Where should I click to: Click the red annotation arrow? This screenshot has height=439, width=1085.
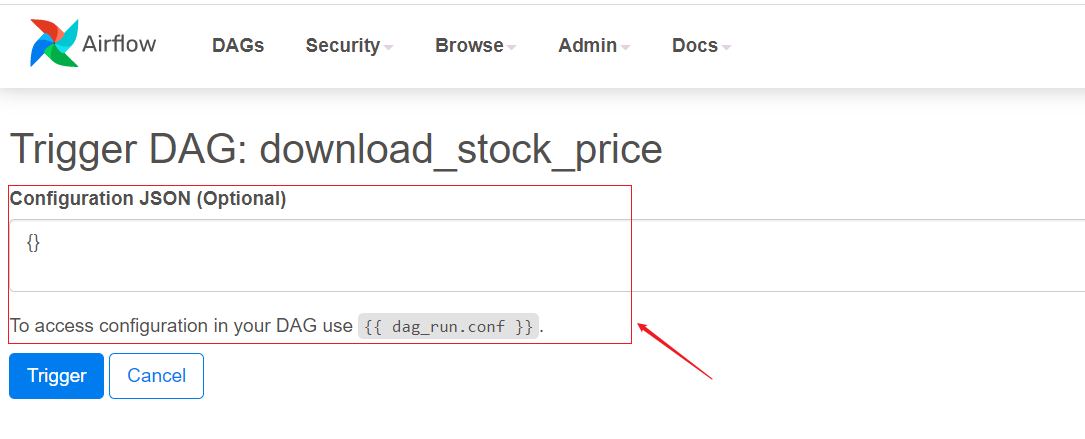point(674,350)
